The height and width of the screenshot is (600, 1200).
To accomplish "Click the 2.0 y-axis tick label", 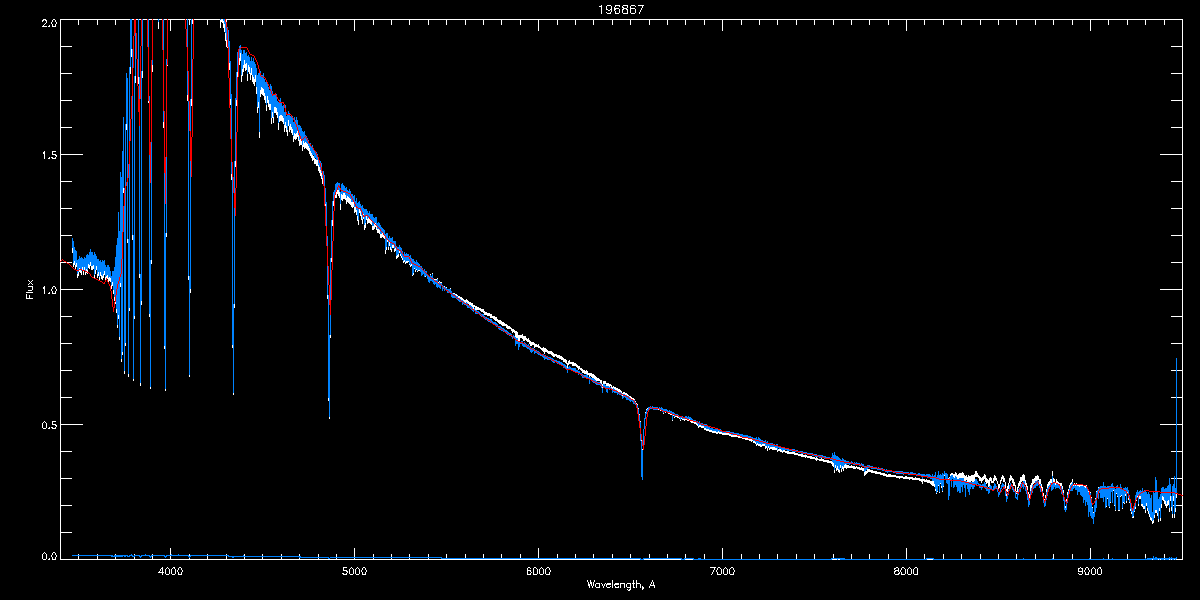I will point(48,21).
